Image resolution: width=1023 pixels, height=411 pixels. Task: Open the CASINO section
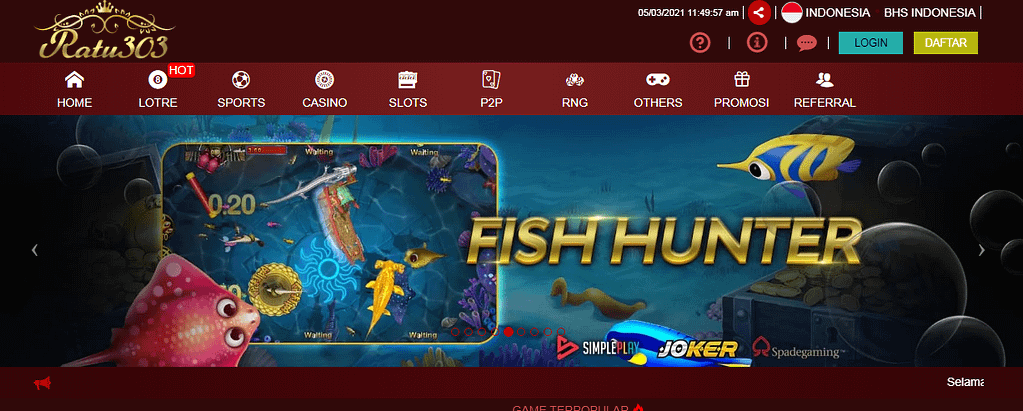pyautogui.click(x=325, y=90)
